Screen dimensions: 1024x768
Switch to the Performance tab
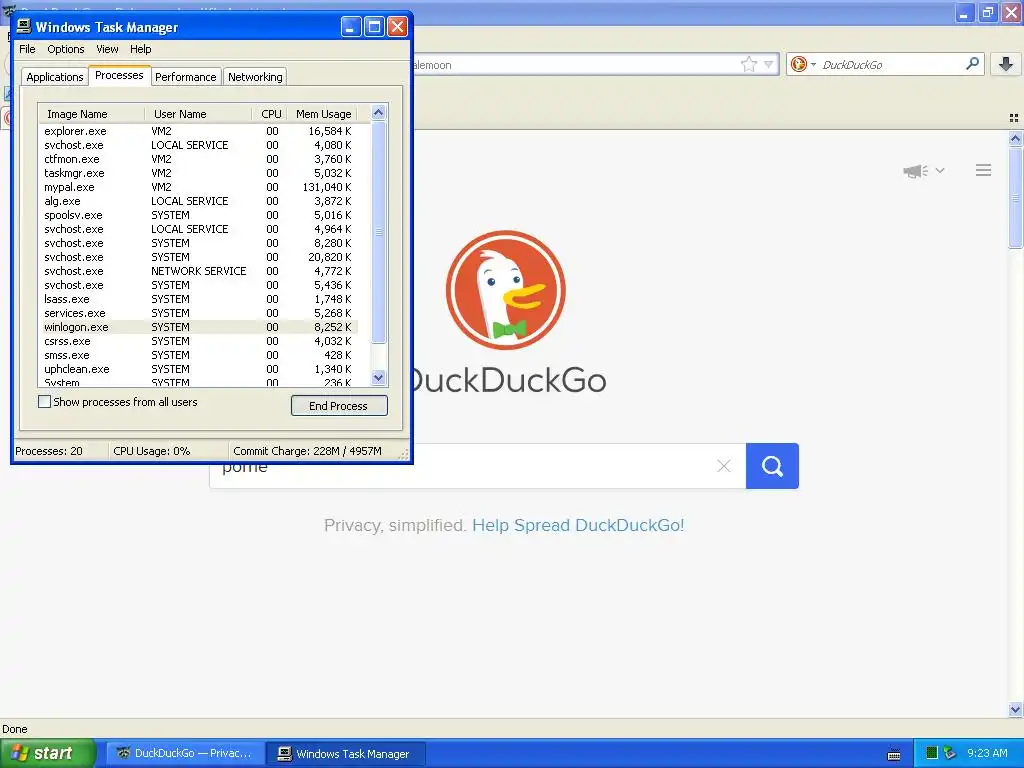coord(185,77)
